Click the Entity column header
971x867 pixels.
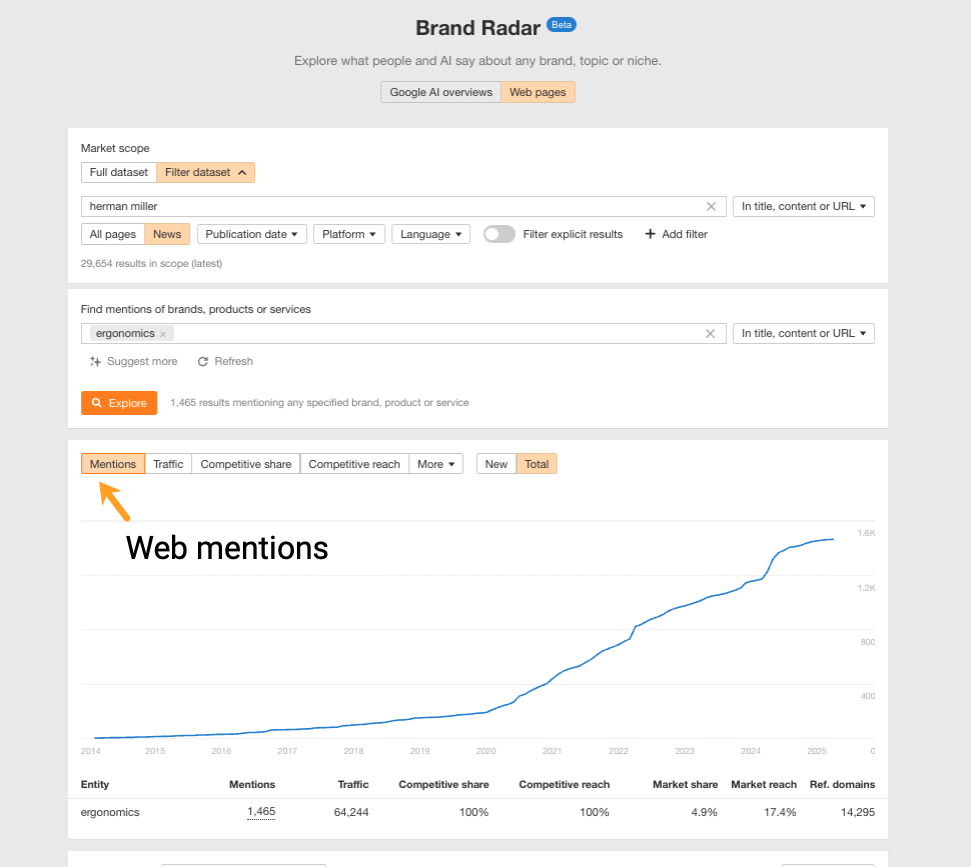point(95,784)
